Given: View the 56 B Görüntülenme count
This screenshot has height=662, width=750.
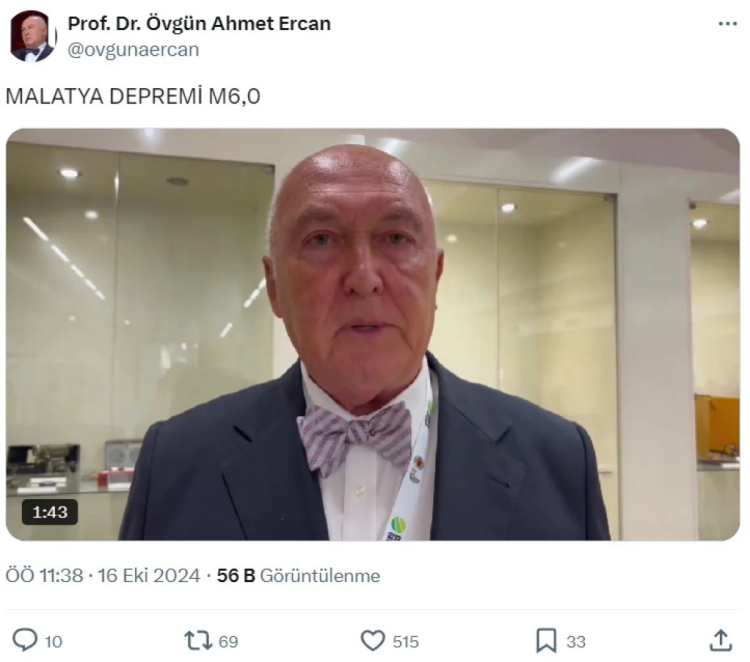Looking at the screenshot, I should (298, 575).
